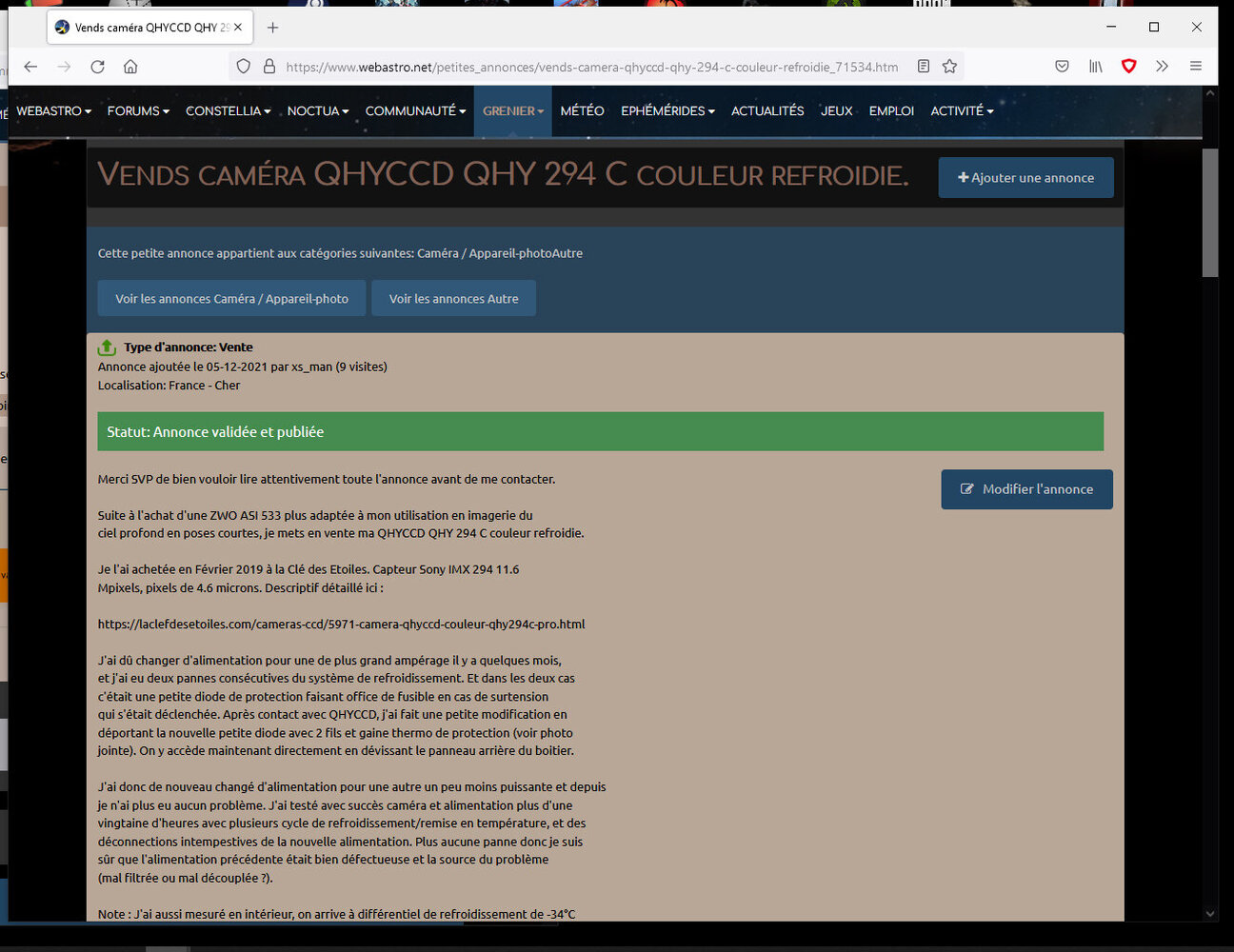This screenshot has height=952, width=1234.
Task: Save the page to Pocket
Action: 1062,66
